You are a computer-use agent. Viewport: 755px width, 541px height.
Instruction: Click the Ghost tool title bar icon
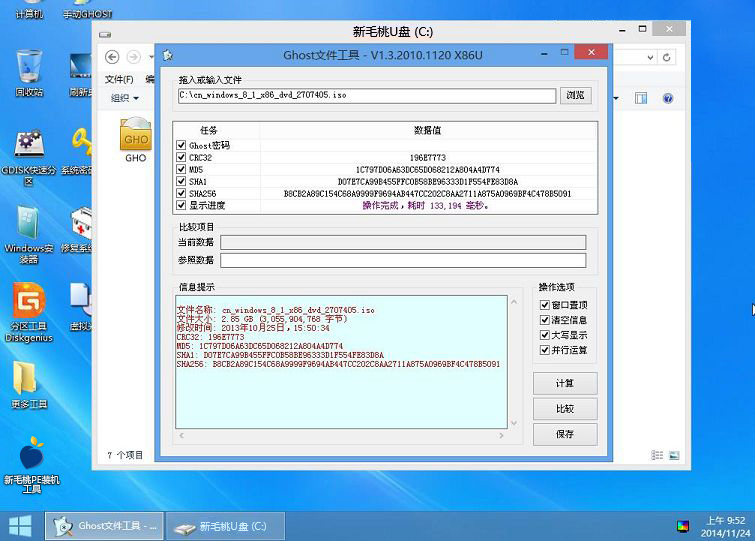click(168, 55)
